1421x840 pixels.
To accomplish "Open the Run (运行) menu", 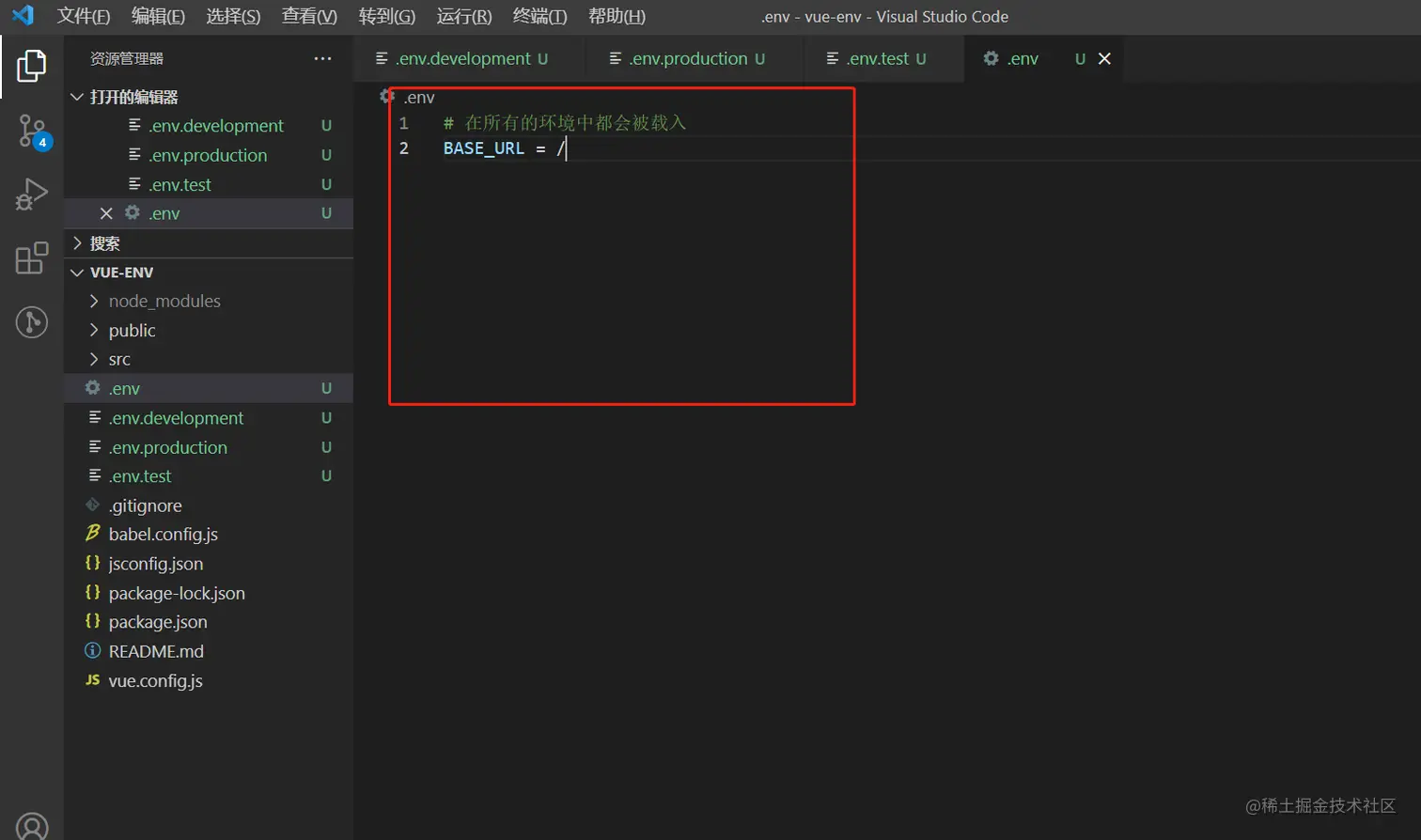I will (464, 16).
